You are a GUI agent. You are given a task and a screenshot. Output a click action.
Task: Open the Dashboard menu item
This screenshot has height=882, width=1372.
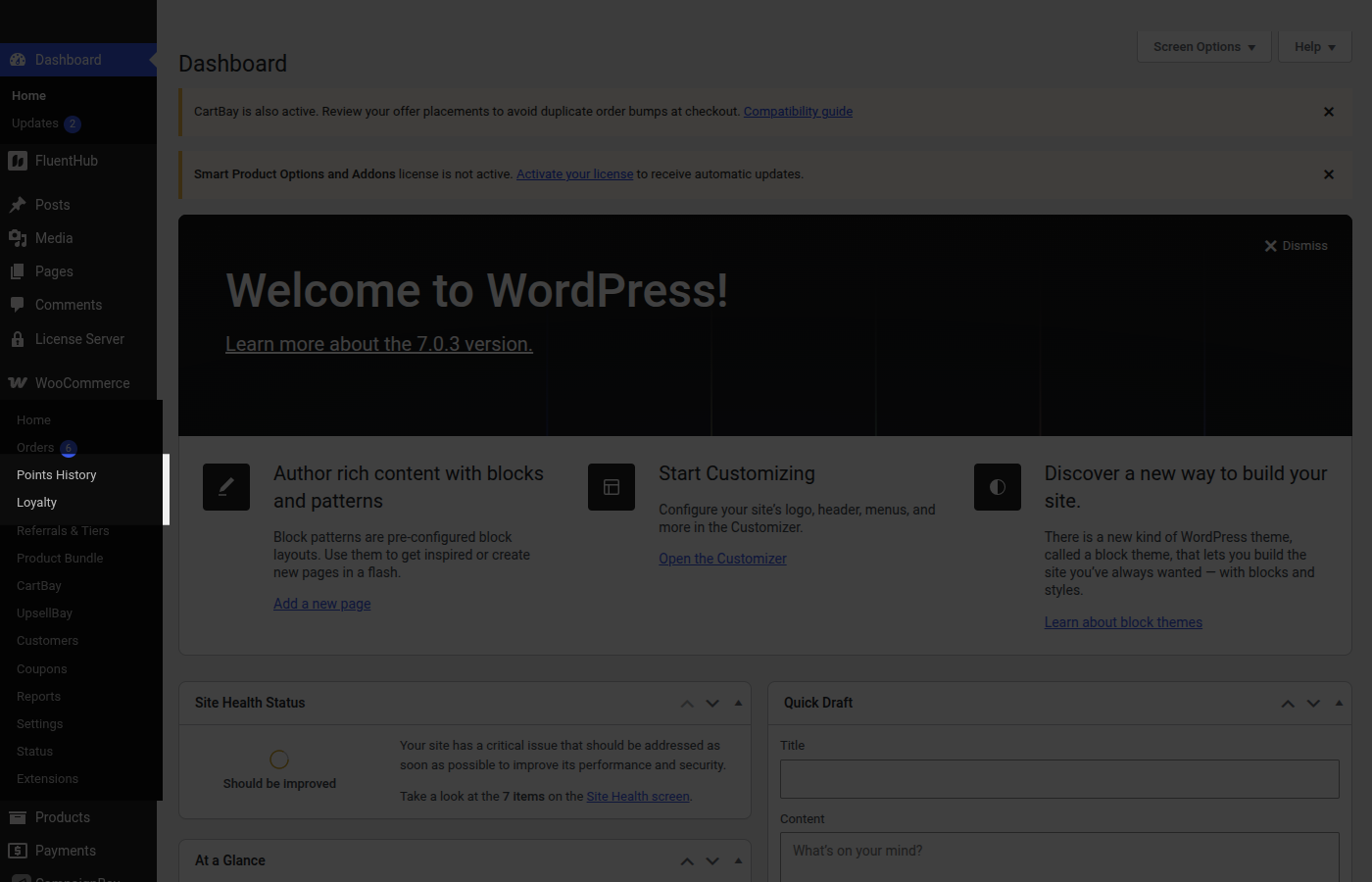[78, 60]
